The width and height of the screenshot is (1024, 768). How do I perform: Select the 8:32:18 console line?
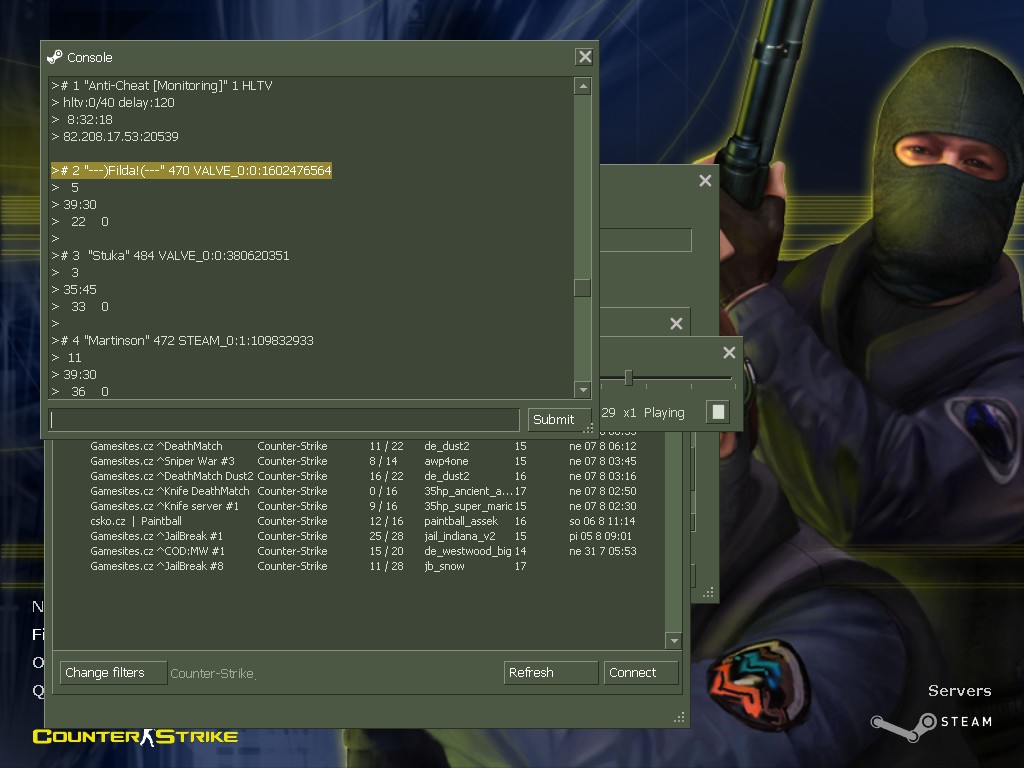(x=82, y=120)
